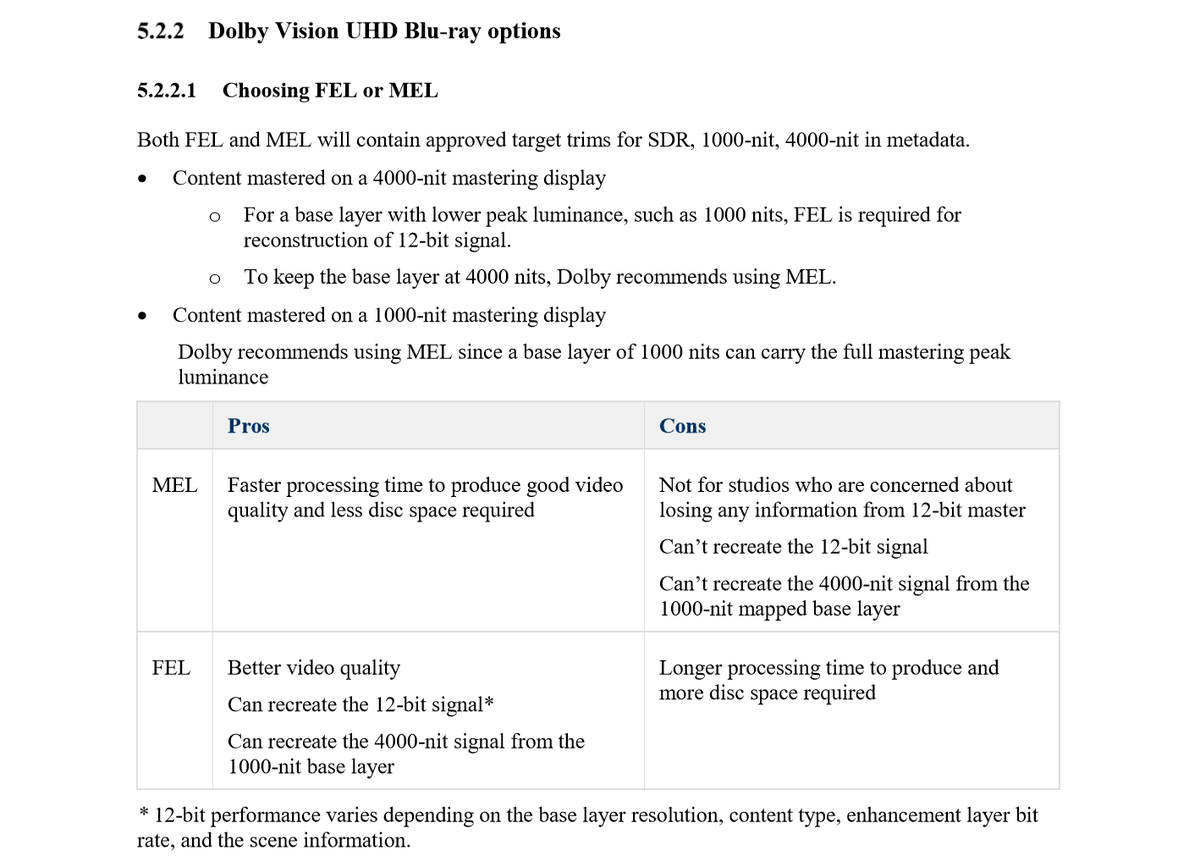Click the "Longer processing time" FEL cons cell
The image size is (1200, 856).
pyautogui.click(x=828, y=680)
